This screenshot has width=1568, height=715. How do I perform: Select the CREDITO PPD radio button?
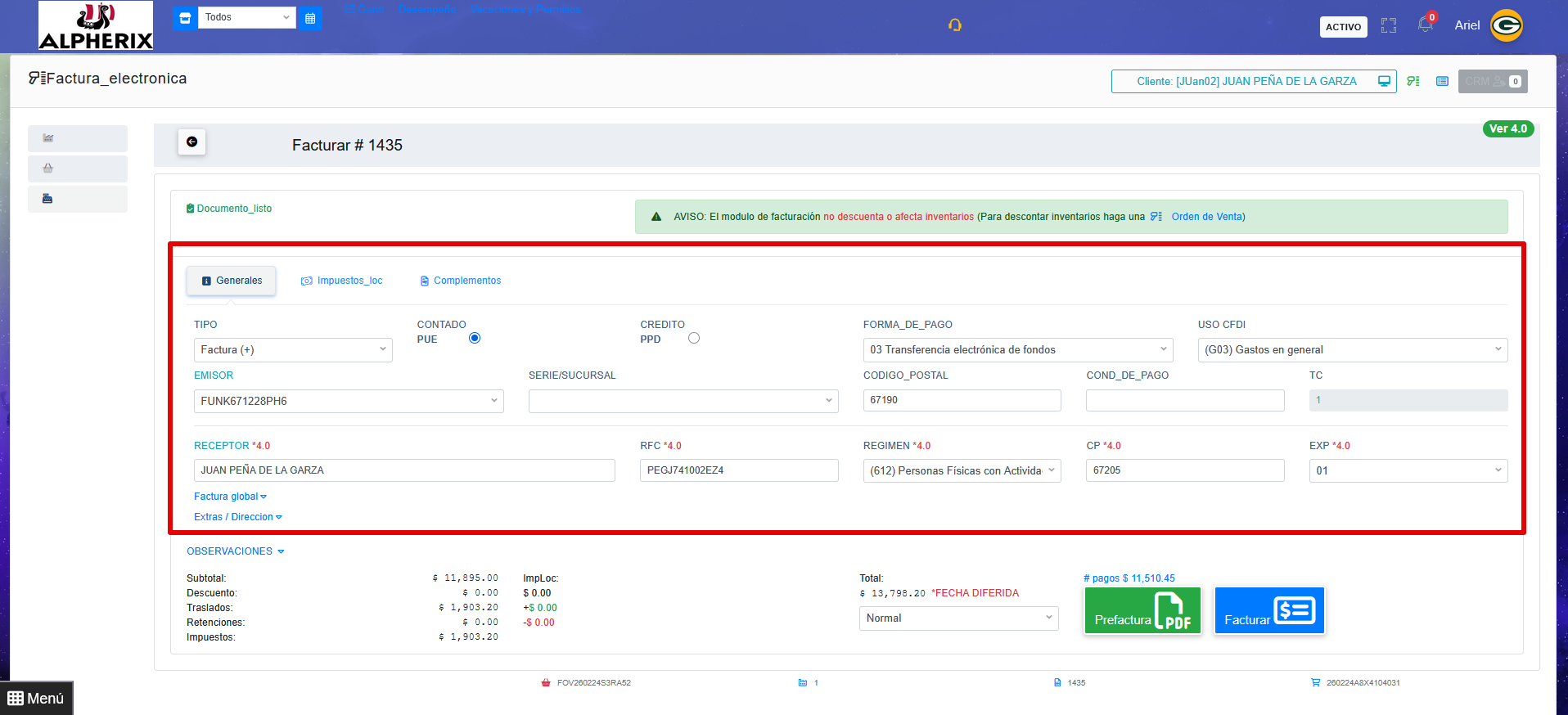(694, 338)
